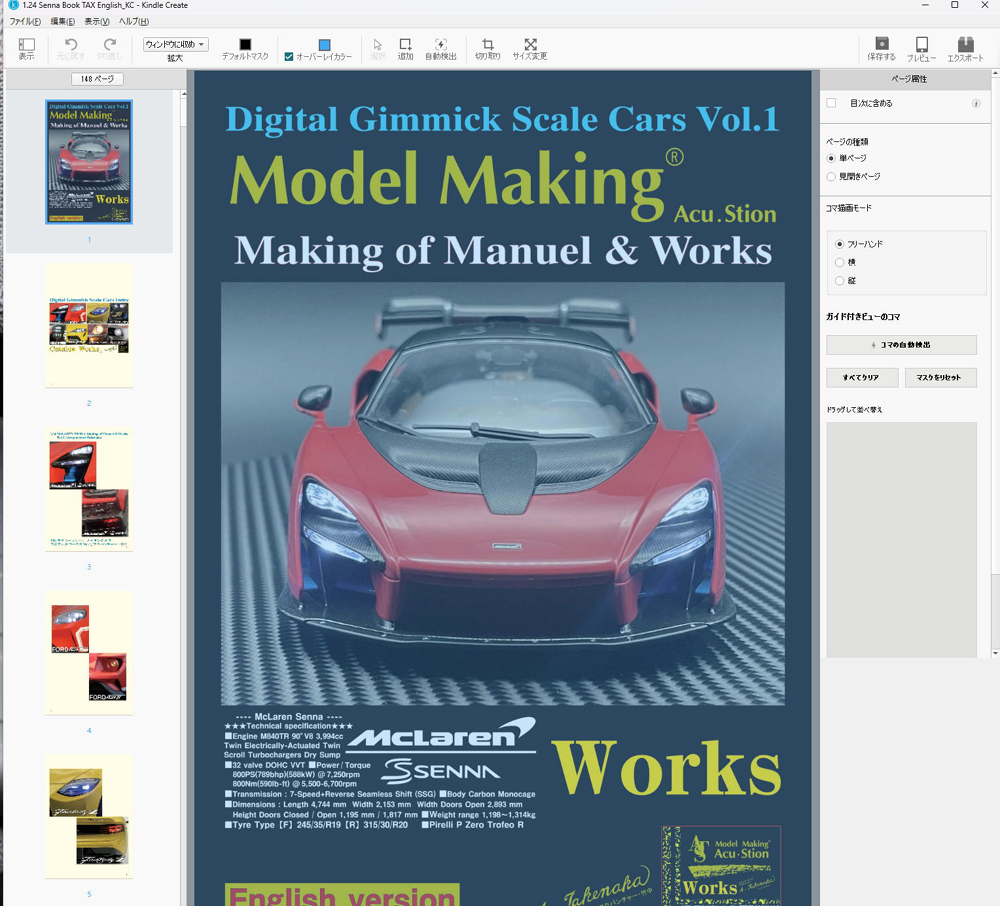The height and width of the screenshot is (906, 1000).
Task: Select page 4 thumbnail
Action: click(x=89, y=653)
